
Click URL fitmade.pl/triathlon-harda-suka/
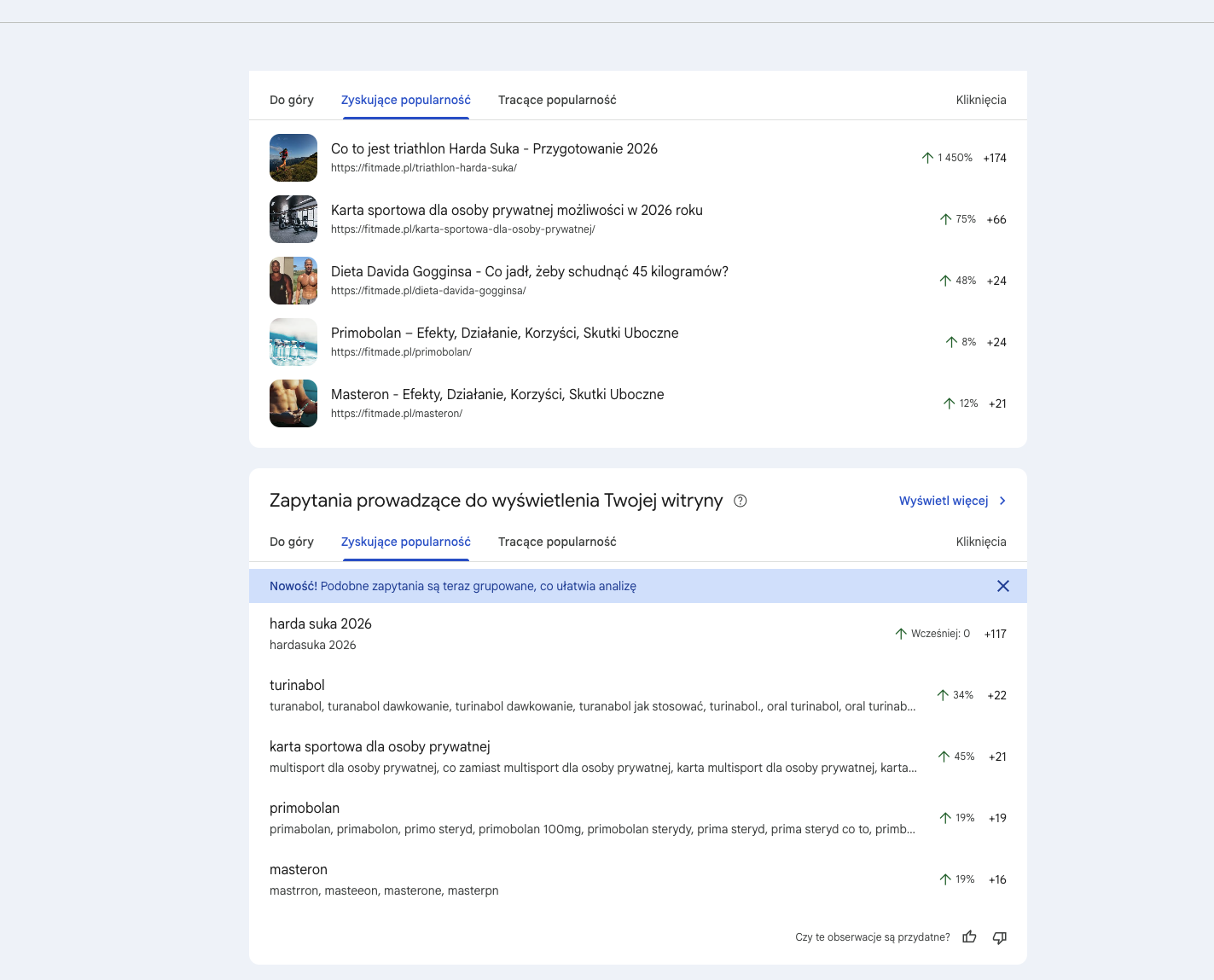(424, 168)
